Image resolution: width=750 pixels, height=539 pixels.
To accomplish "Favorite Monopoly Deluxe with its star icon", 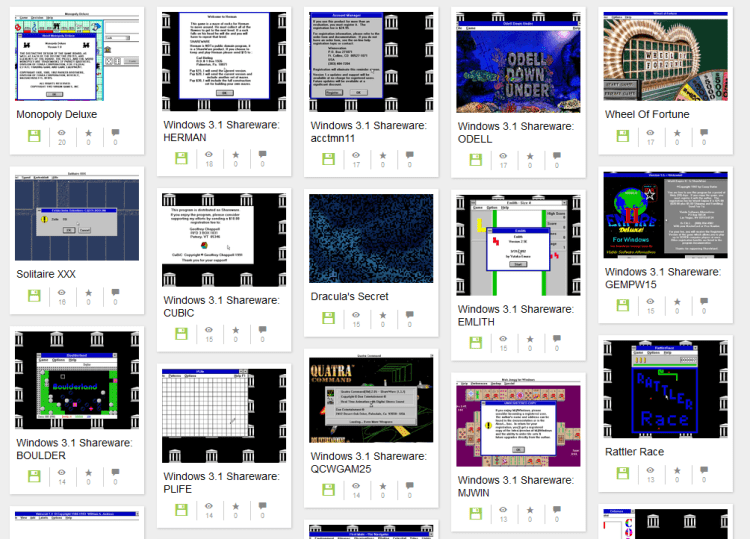I will [x=88, y=133].
